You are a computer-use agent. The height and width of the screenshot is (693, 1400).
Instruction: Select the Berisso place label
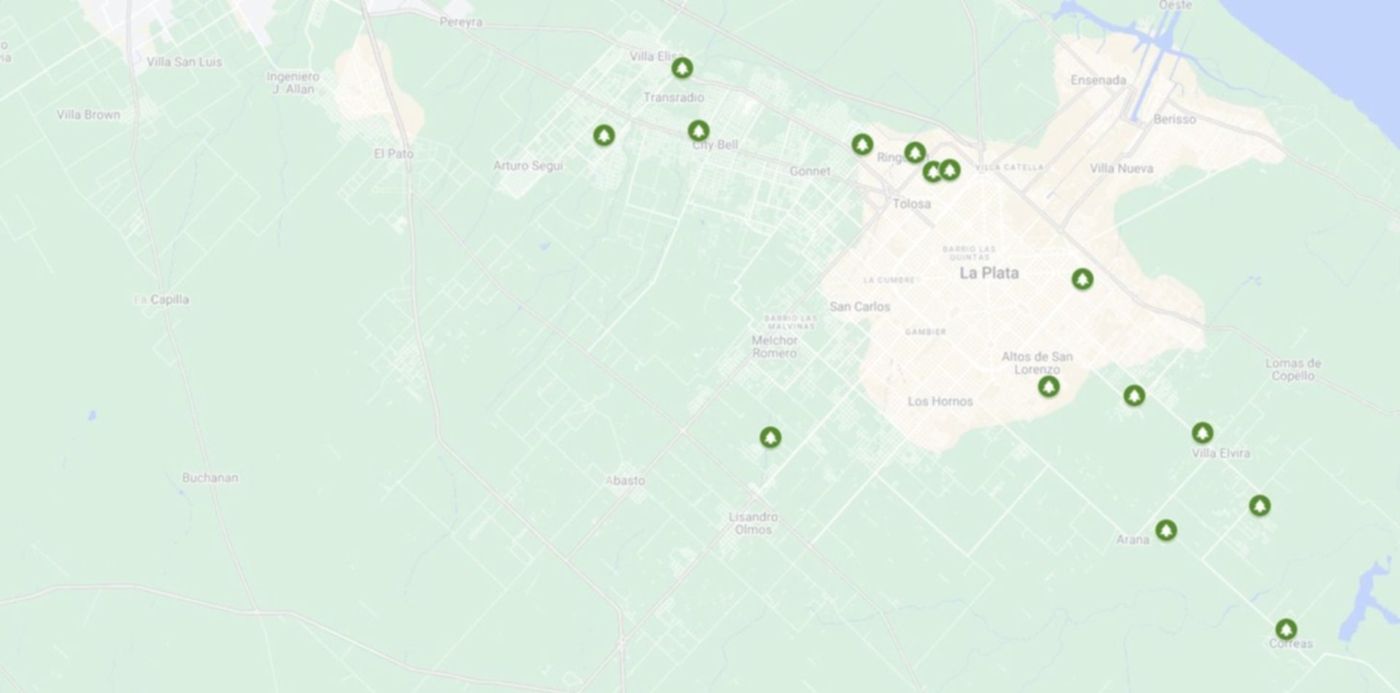pos(1174,119)
